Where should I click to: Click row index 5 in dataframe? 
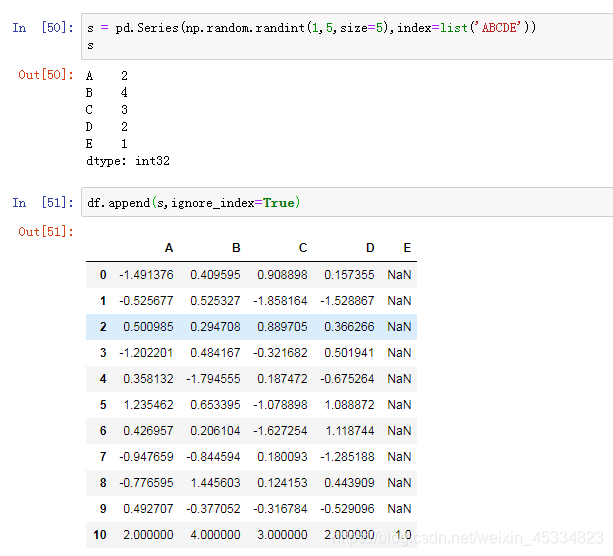(103, 405)
